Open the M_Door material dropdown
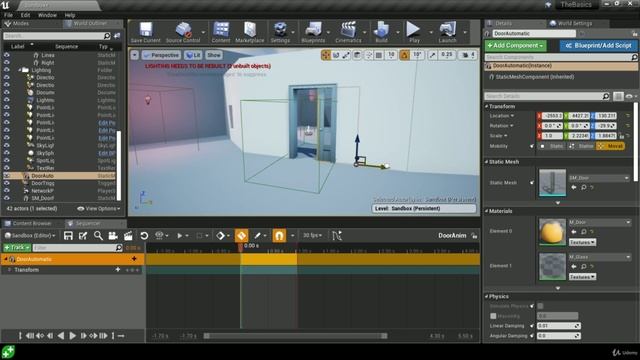The image size is (640, 360). [599, 222]
